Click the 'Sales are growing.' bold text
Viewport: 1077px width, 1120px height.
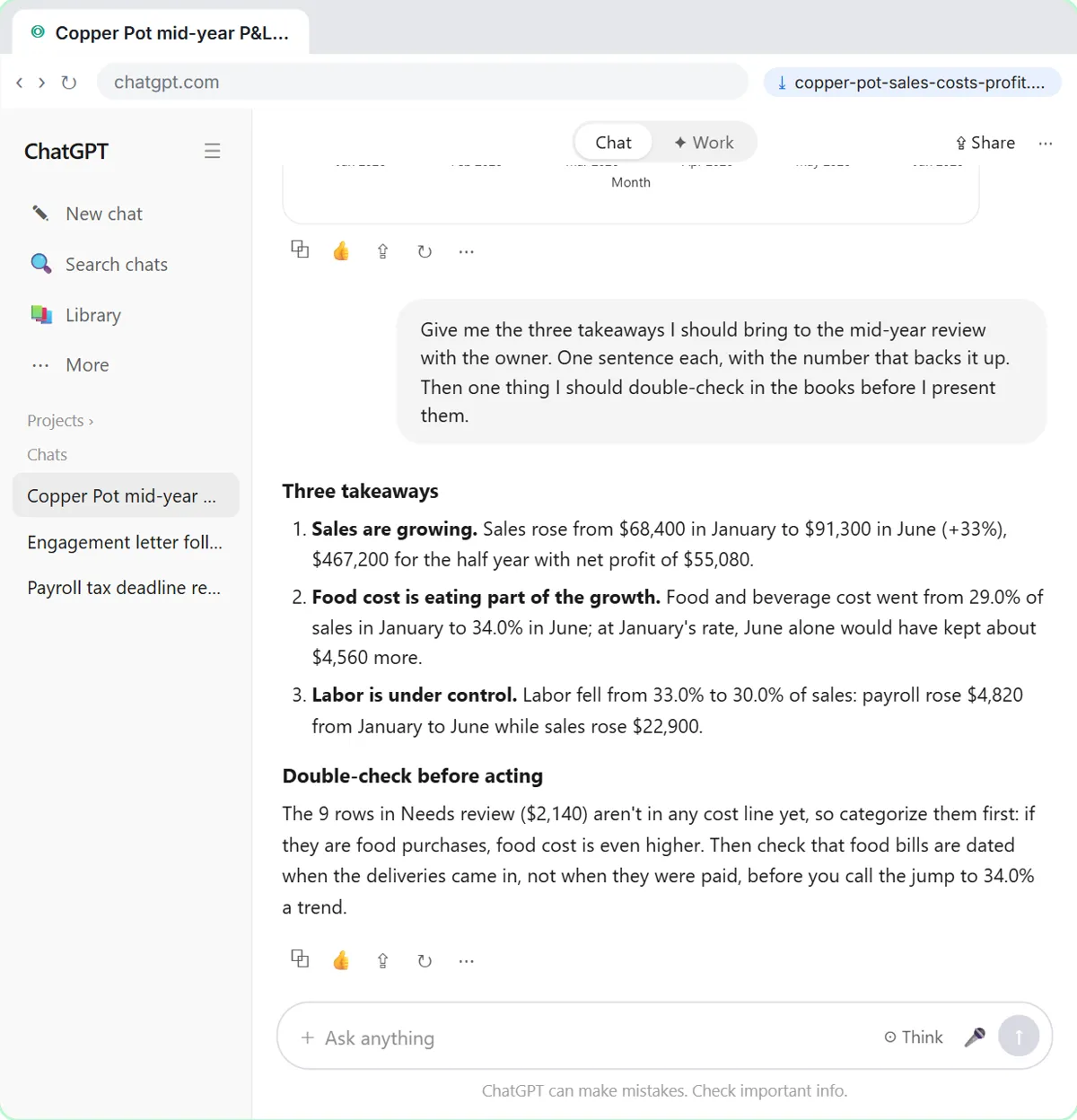394,529
